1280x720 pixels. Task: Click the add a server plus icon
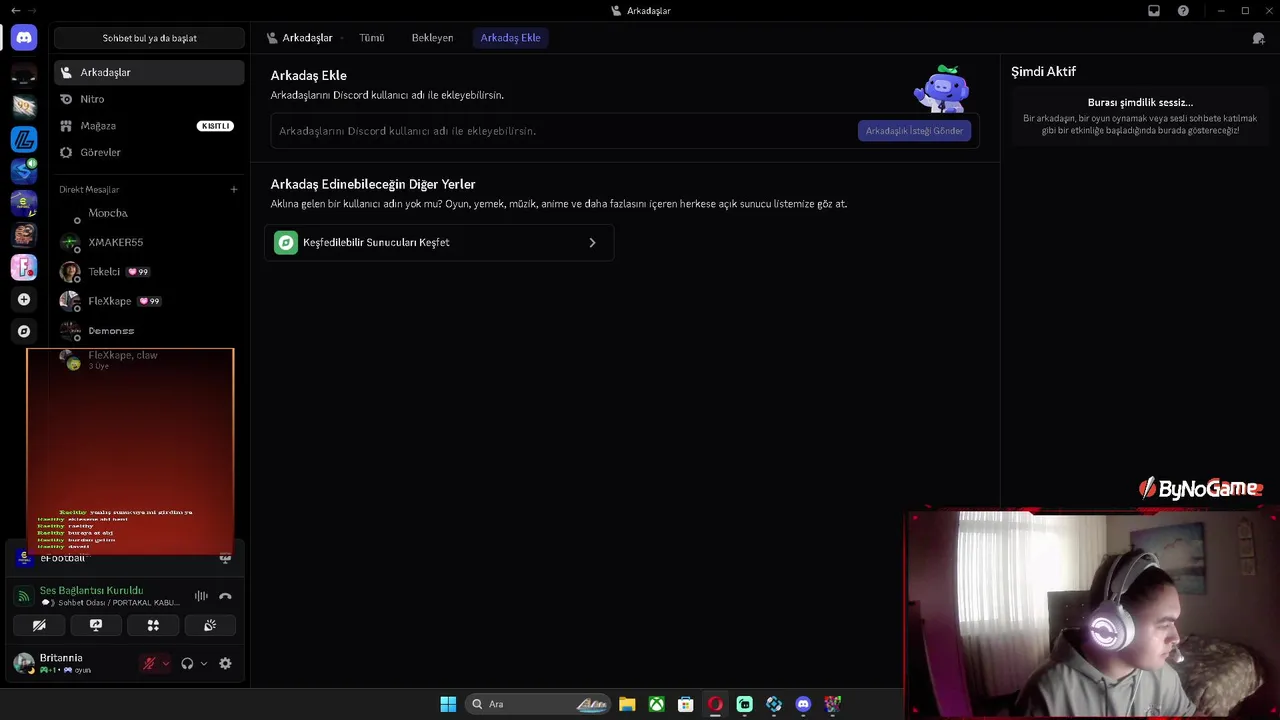[x=24, y=299]
